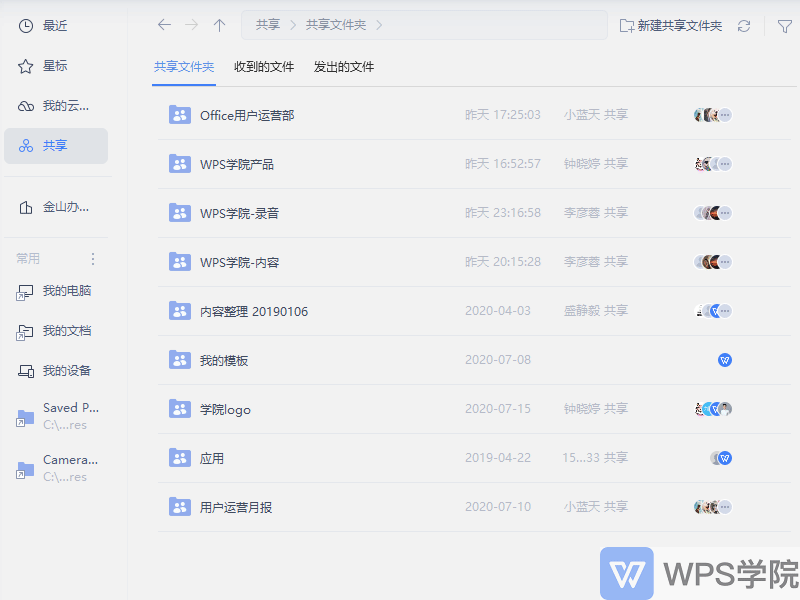
Task: Switch to the 收到的文件 tab
Action: tap(264, 67)
